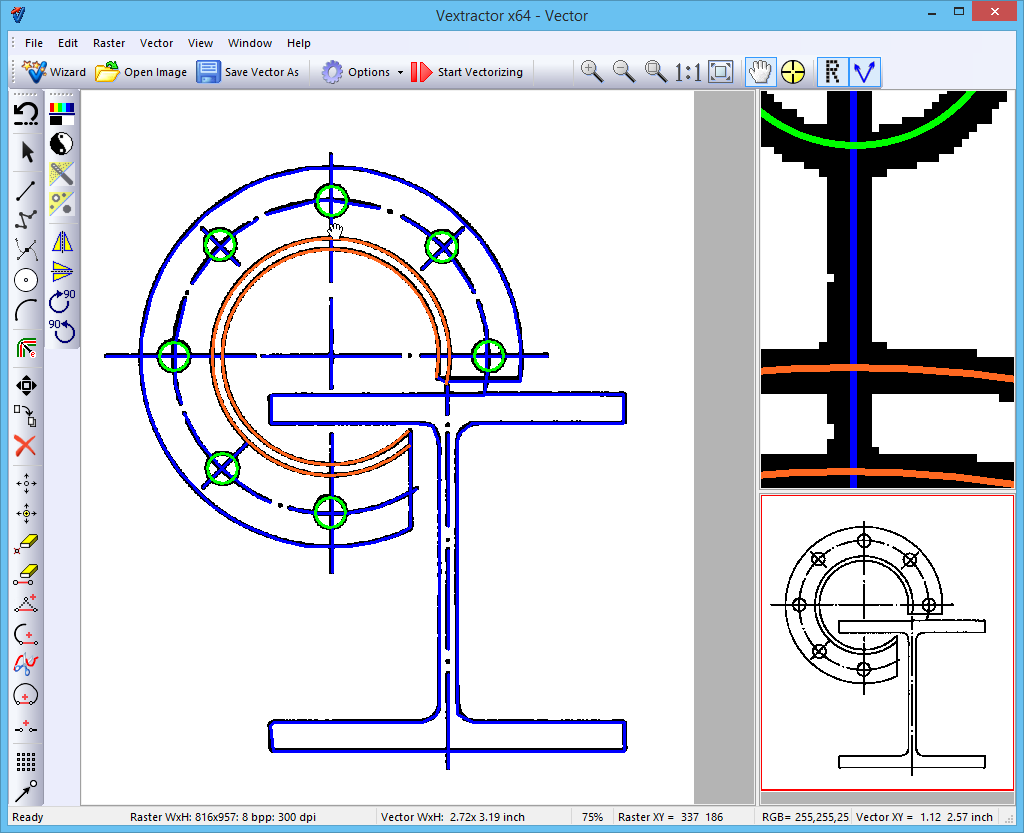
Task: Click the Start Vectorizing button
Action: (468, 71)
